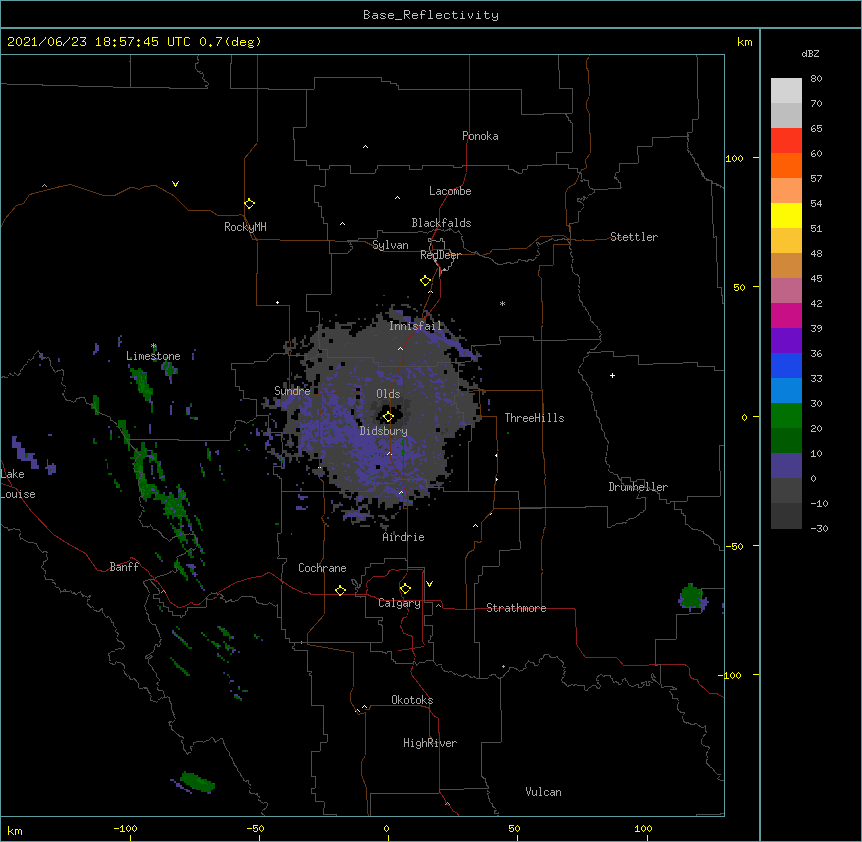Click the Banff town label

[124, 567]
